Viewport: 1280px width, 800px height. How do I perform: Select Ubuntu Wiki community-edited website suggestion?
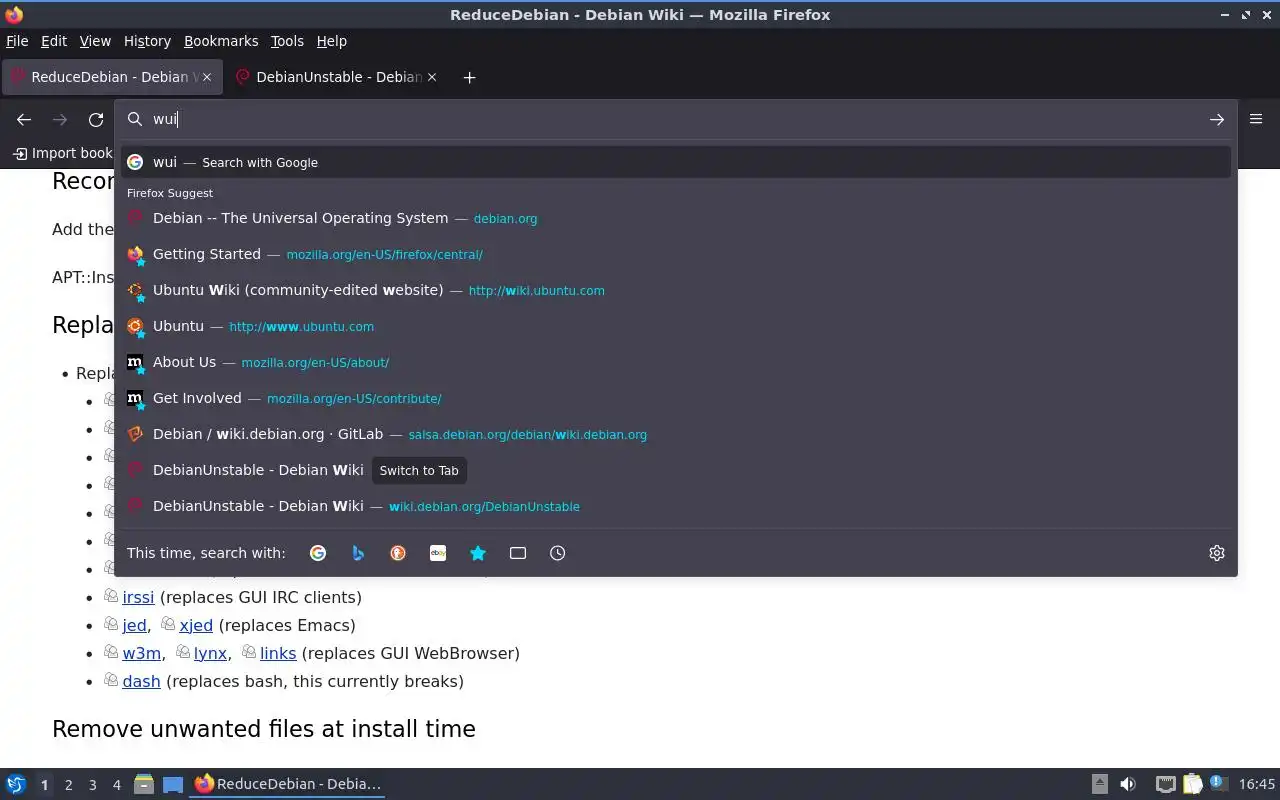point(676,290)
